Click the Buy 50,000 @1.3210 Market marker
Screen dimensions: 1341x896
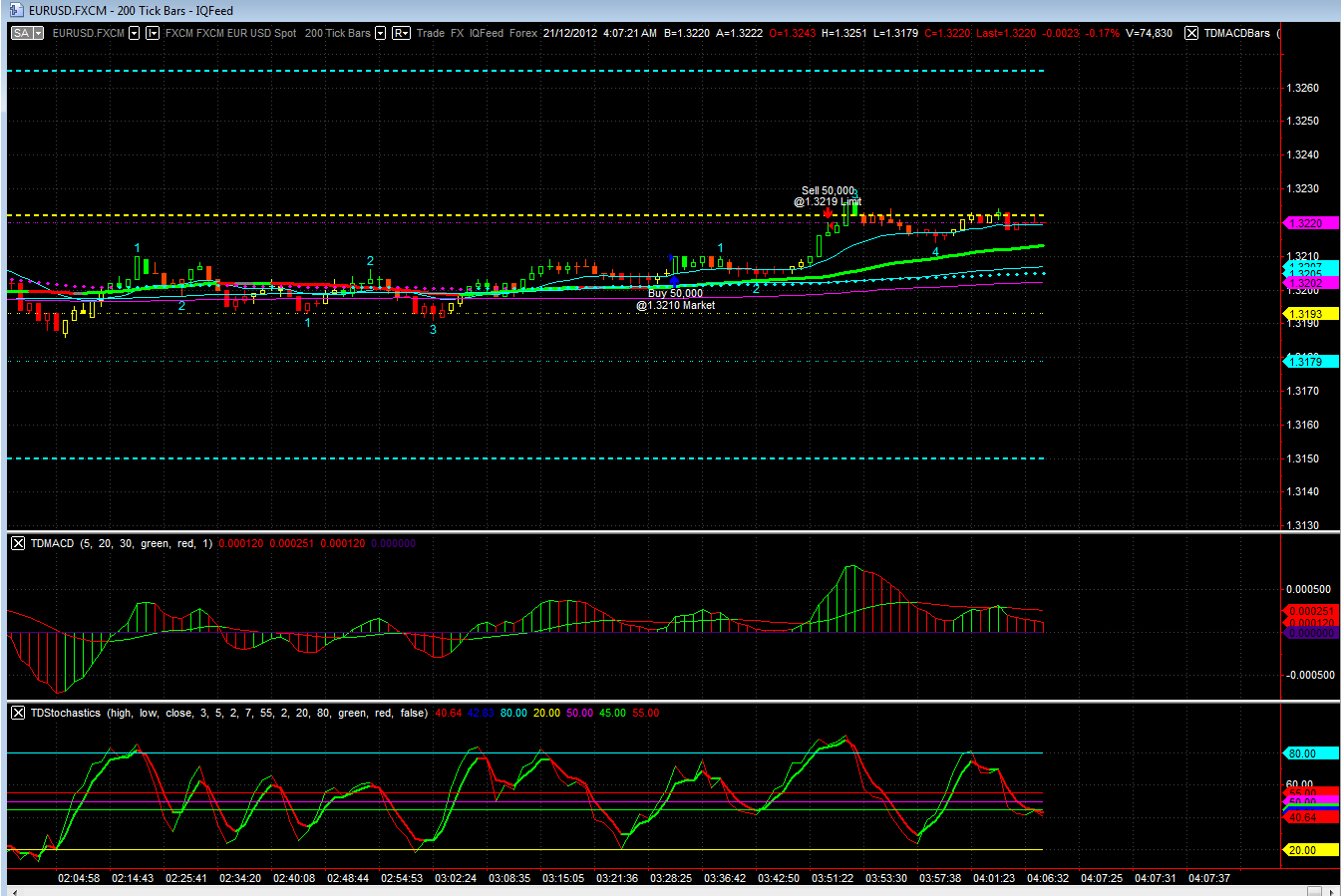coord(675,299)
